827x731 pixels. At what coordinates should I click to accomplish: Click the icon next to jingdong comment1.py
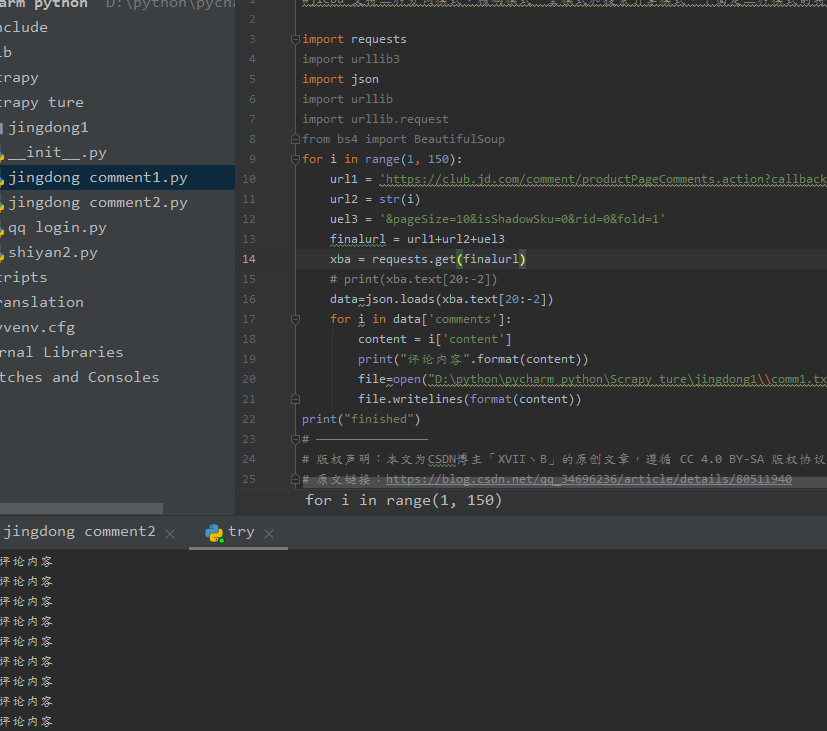point(3,177)
